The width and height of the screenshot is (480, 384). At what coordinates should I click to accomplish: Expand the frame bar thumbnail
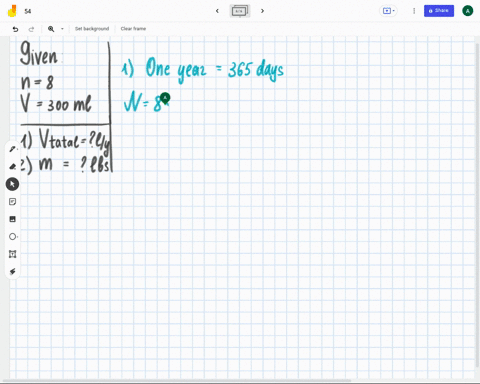[x=240, y=11]
